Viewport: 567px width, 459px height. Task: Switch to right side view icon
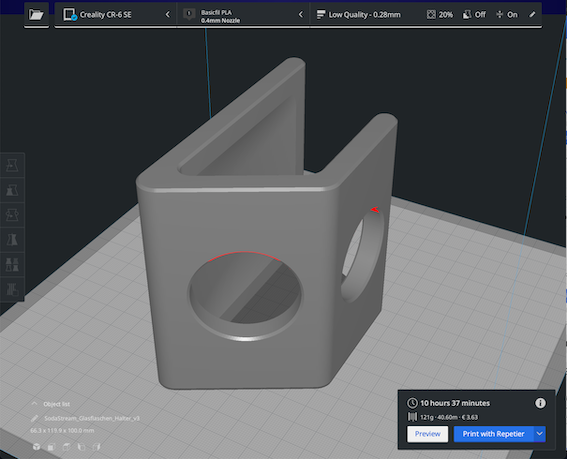[97, 447]
